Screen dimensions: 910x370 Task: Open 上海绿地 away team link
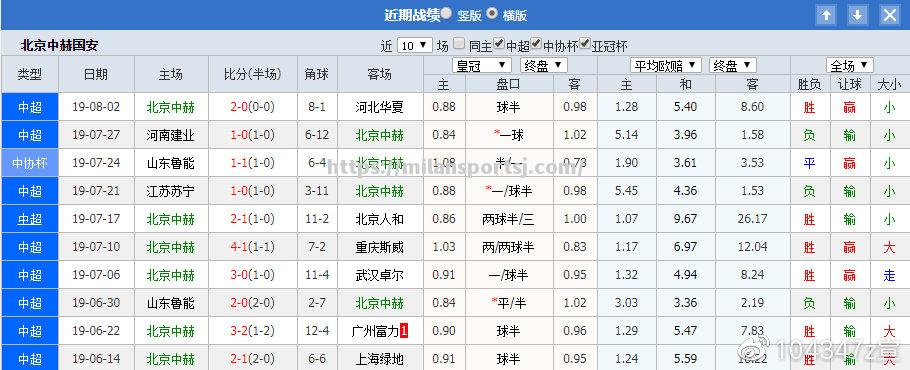click(x=380, y=359)
